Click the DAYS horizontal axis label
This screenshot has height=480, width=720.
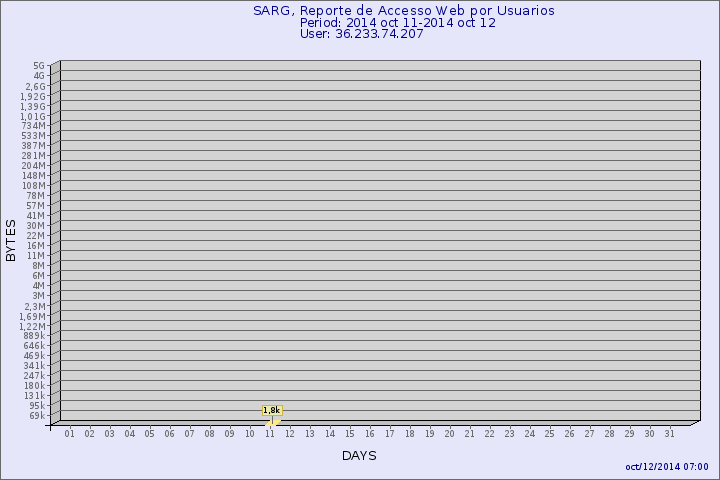click(359, 455)
